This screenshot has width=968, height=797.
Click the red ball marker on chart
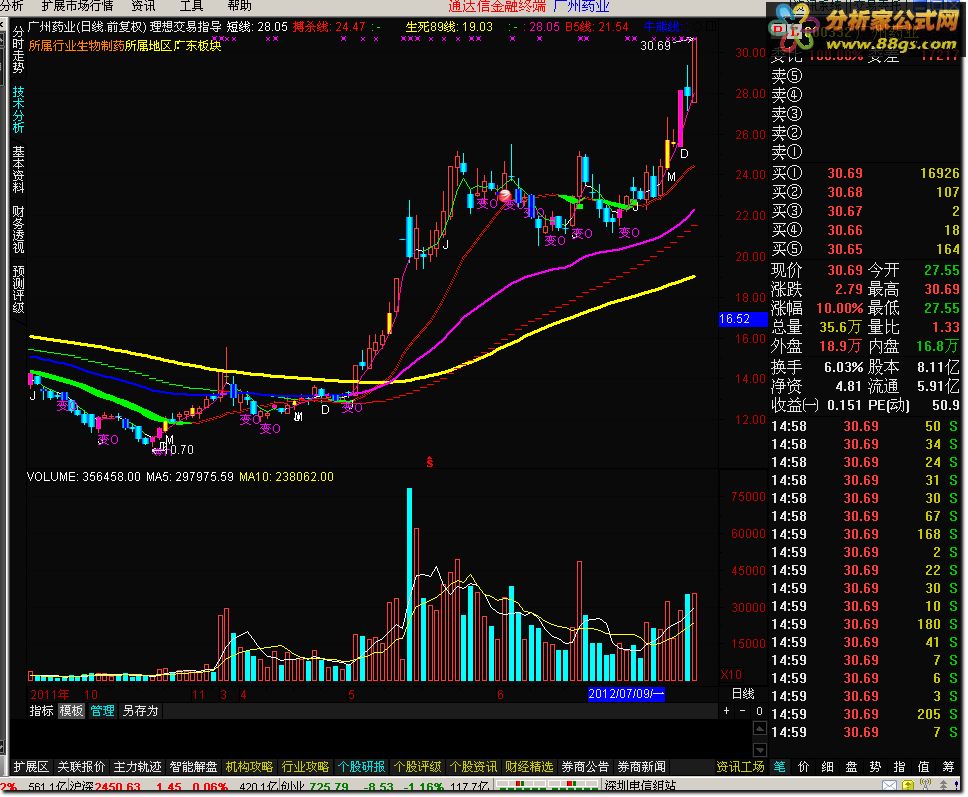click(x=505, y=196)
